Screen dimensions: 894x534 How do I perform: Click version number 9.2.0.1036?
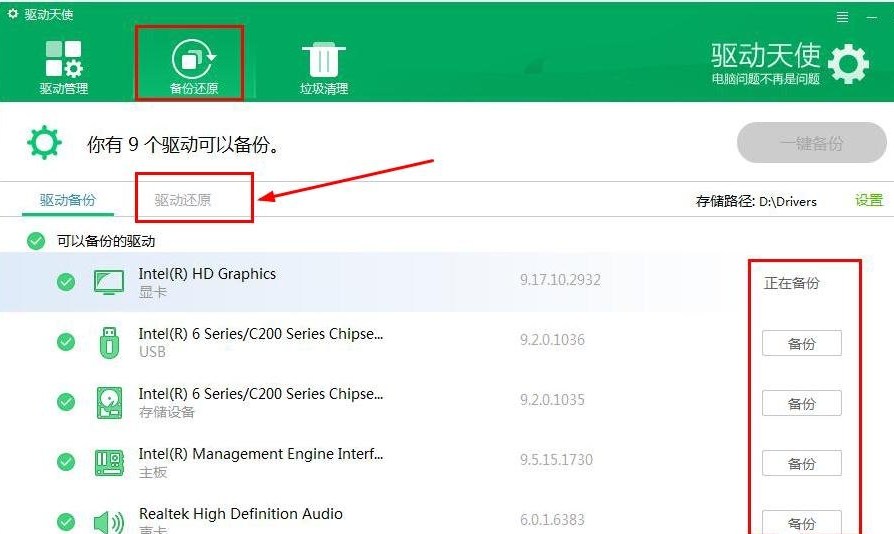tap(552, 340)
